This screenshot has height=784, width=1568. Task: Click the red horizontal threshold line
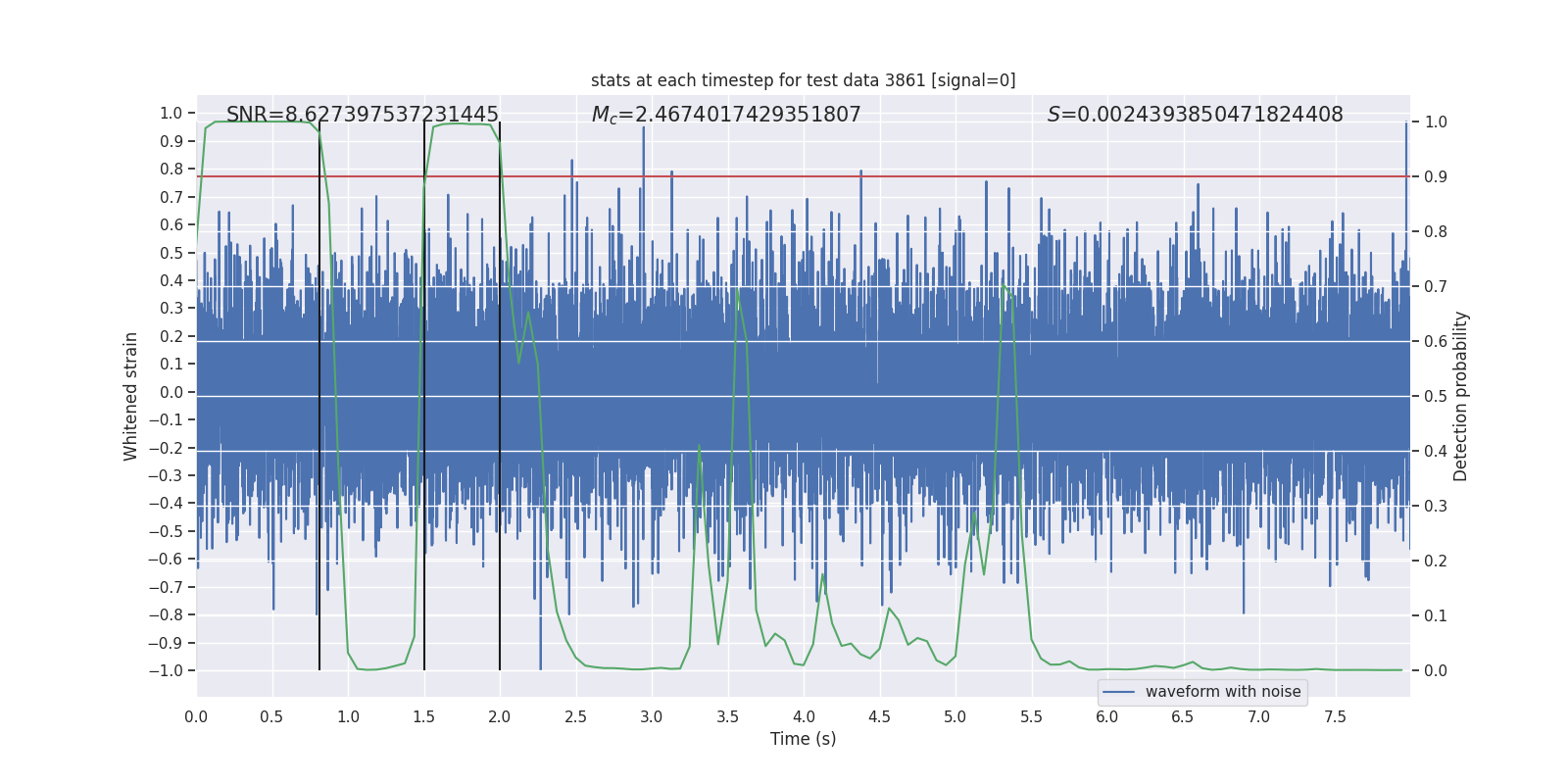(x=804, y=176)
